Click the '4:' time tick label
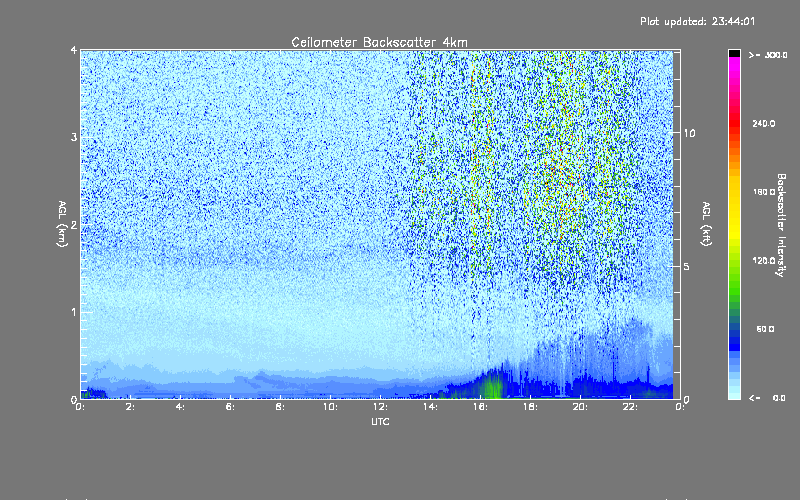 pyautogui.click(x=180, y=407)
